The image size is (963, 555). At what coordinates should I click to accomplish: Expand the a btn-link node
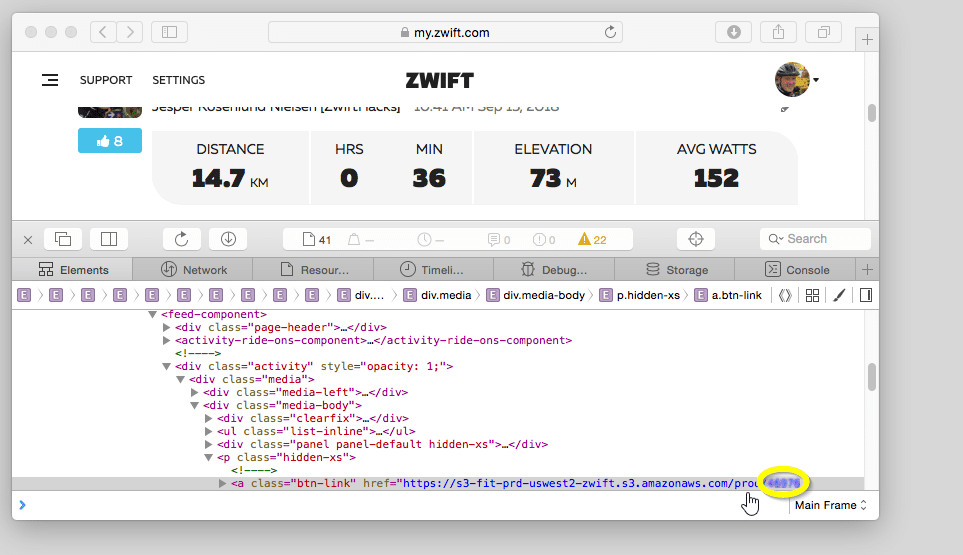(222, 483)
